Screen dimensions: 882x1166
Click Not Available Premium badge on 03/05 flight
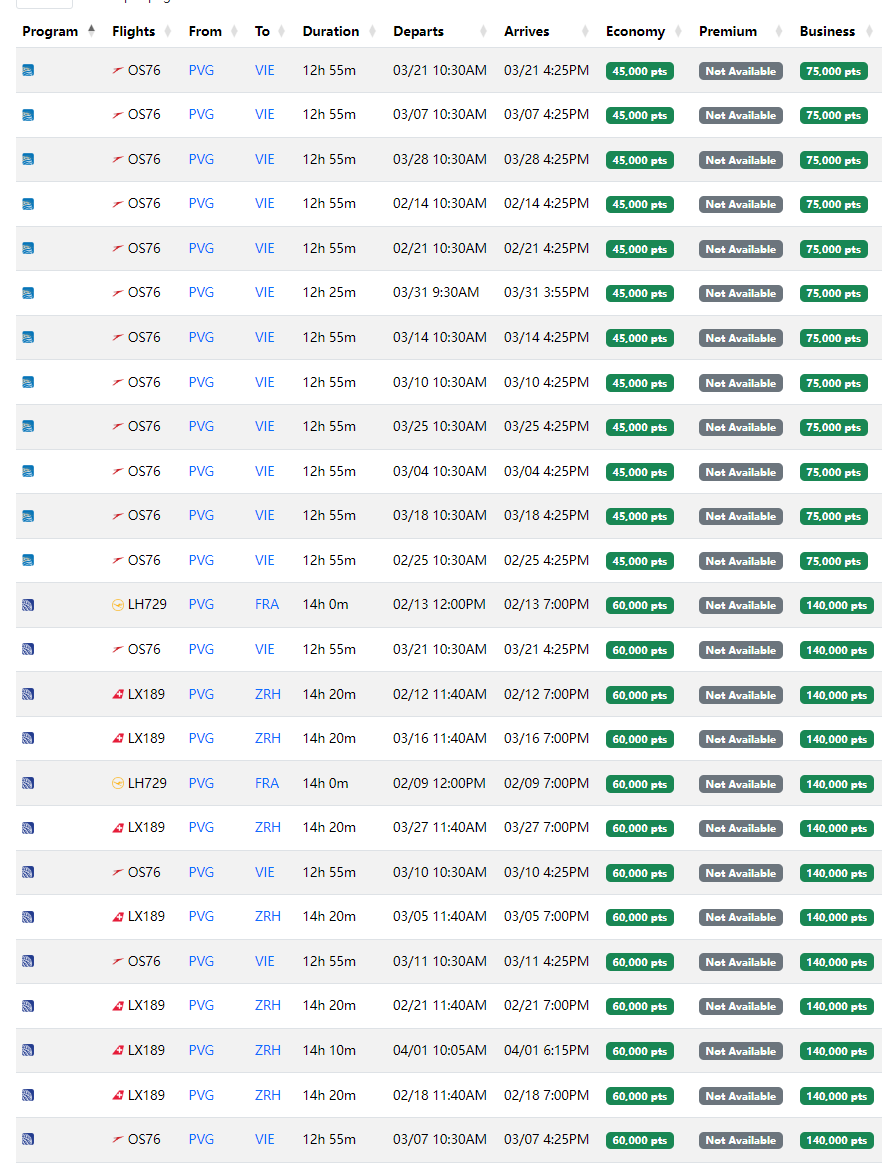tap(740, 917)
